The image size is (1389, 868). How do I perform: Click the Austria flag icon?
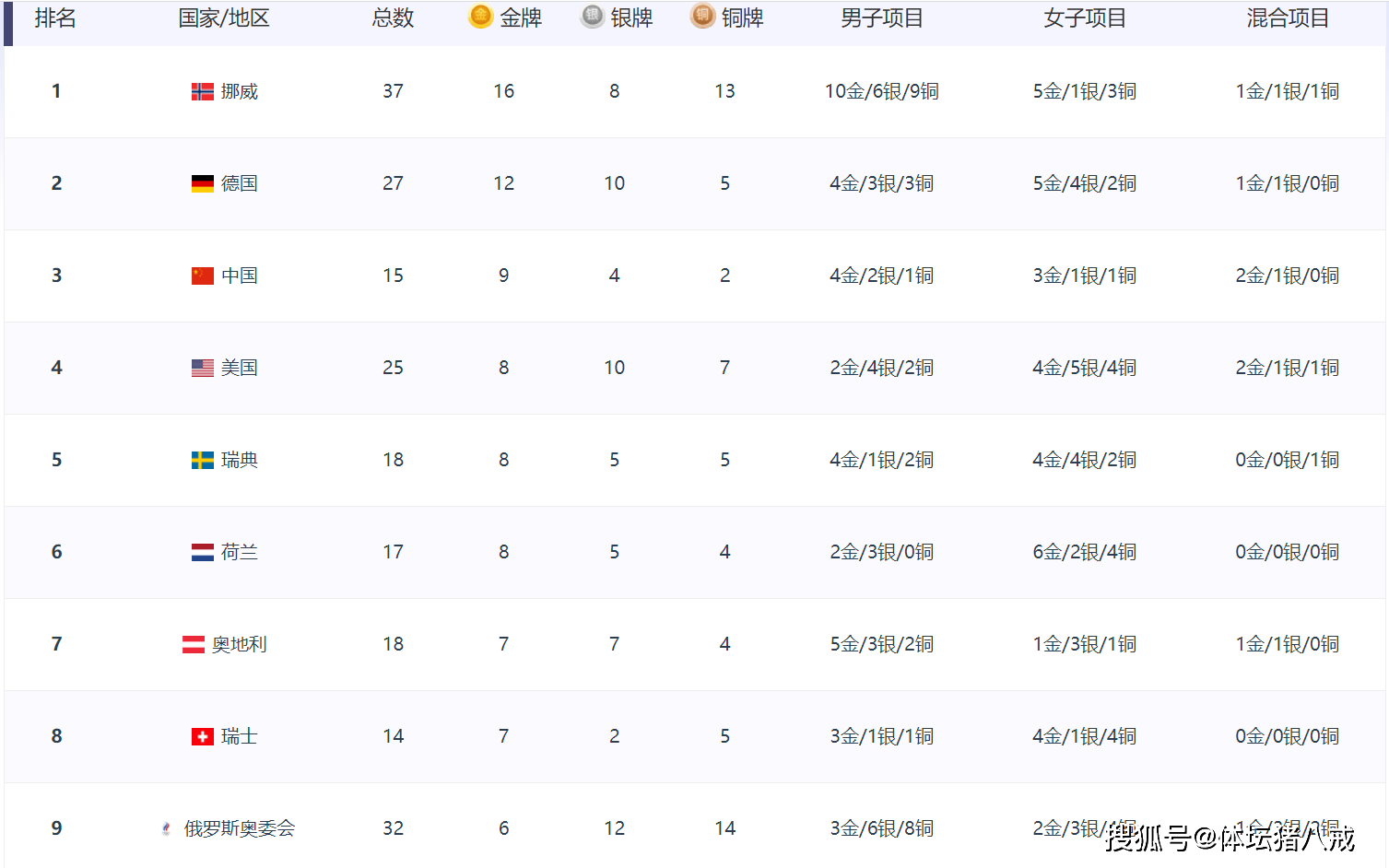tap(194, 644)
